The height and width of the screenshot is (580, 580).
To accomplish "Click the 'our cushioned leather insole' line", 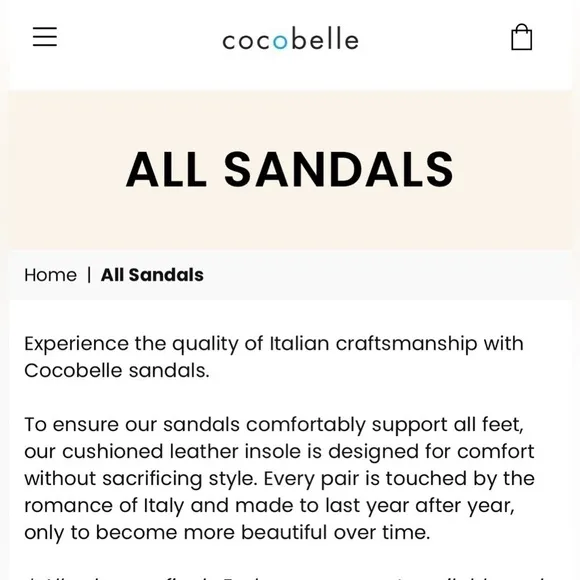I will 279,452.
